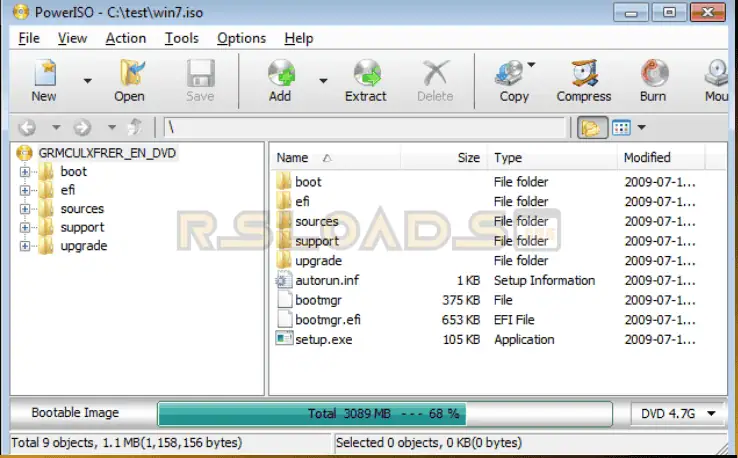The width and height of the screenshot is (738, 458).
Task: Select support folder icon in file list
Action: click(x=283, y=241)
